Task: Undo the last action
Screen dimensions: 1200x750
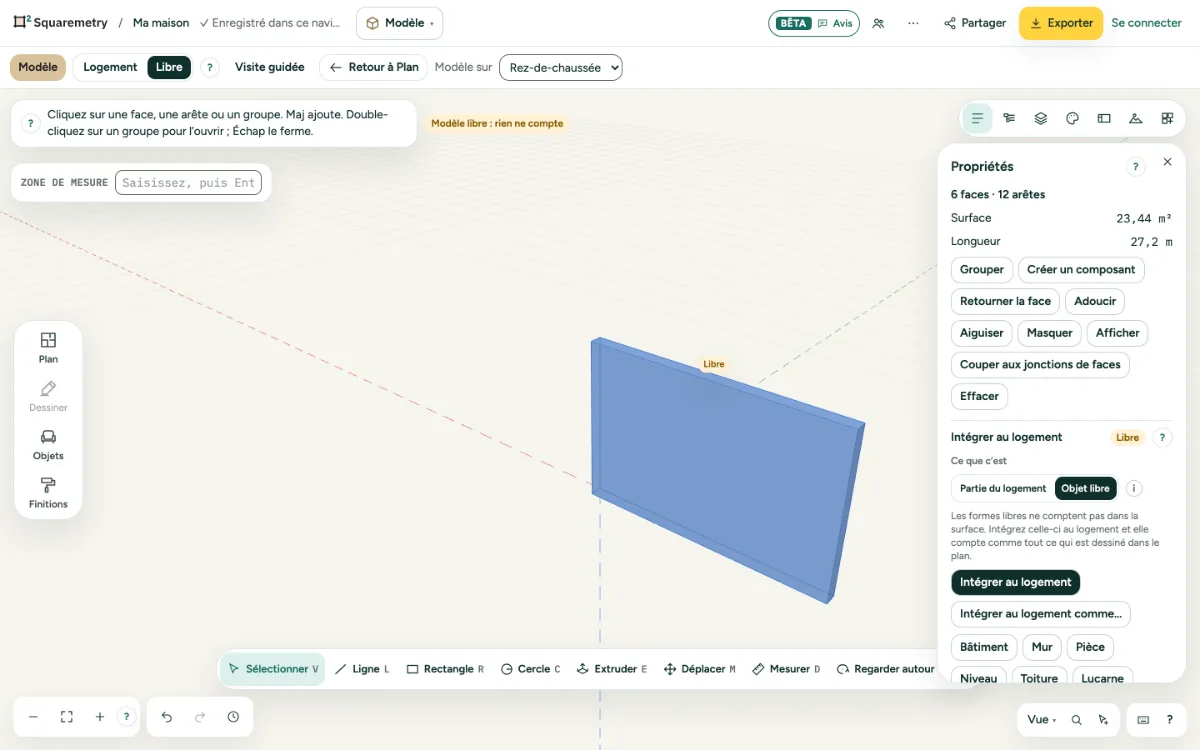Action: pyautogui.click(x=167, y=717)
